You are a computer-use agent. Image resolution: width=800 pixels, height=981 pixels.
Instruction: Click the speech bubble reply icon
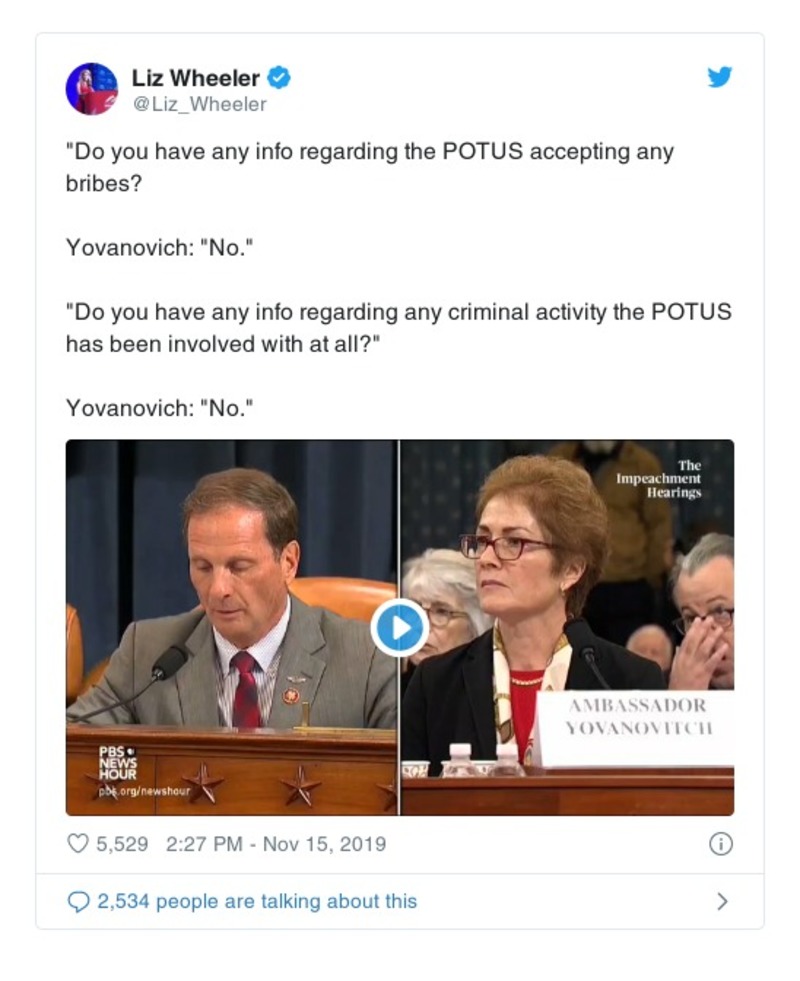pyautogui.click(x=77, y=901)
